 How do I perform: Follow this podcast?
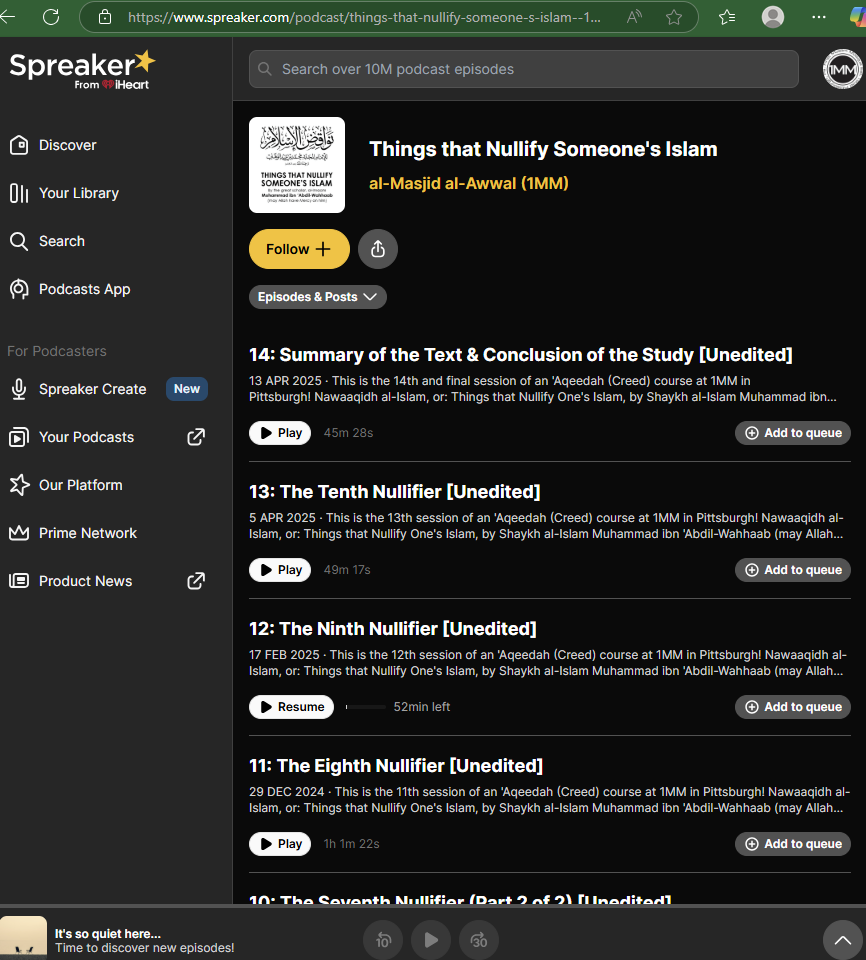pyautogui.click(x=299, y=249)
